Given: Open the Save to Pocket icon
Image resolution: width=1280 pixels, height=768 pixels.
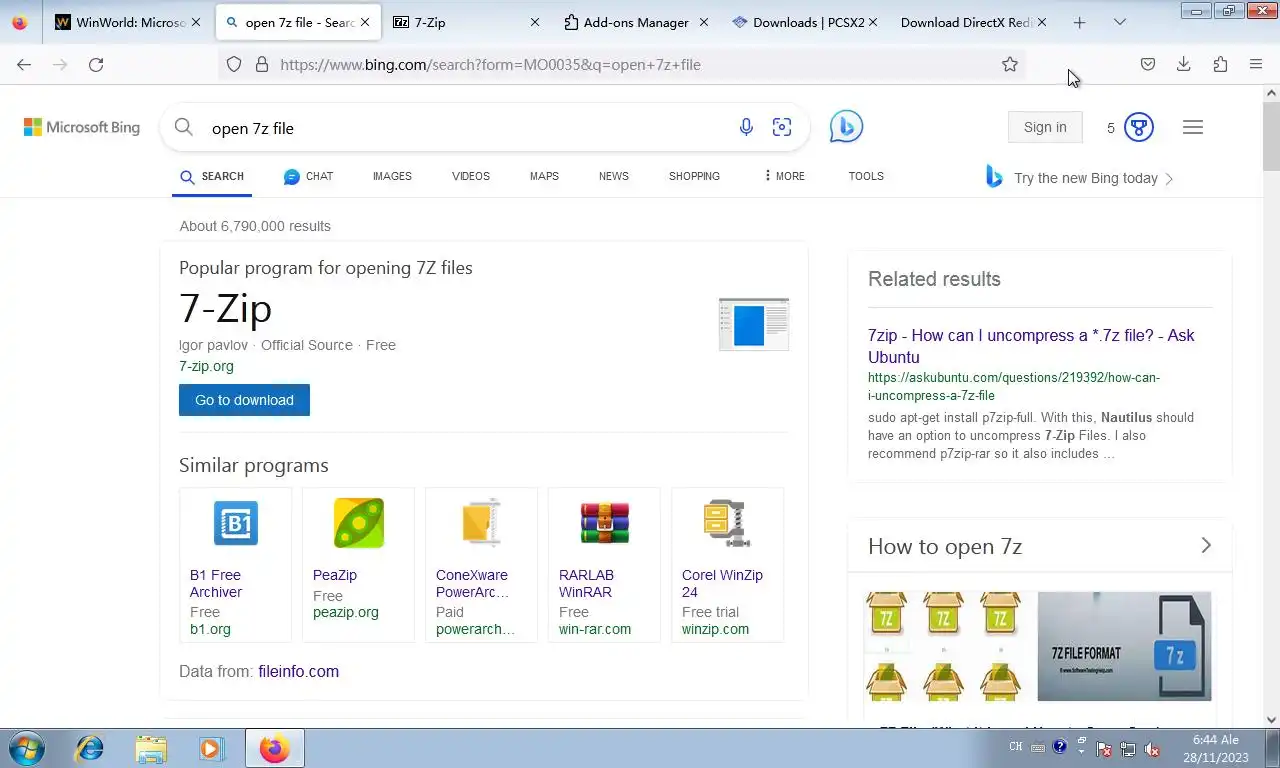Looking at the screenshot, I should [1148, 64].
